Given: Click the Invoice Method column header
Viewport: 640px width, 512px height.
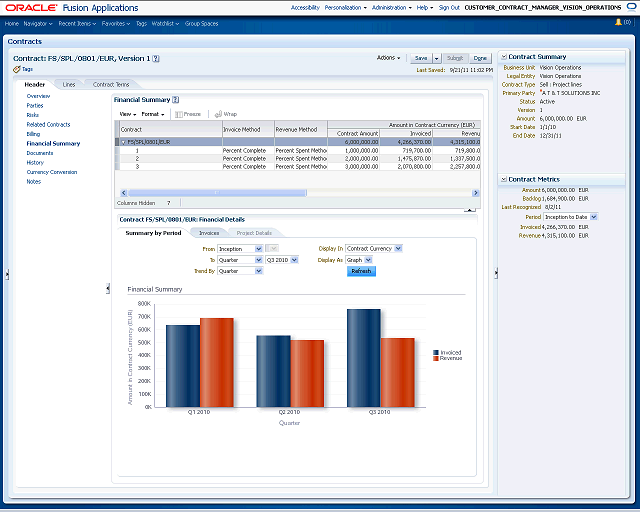Looking at the screenshot, I should (x=248, y=129).
